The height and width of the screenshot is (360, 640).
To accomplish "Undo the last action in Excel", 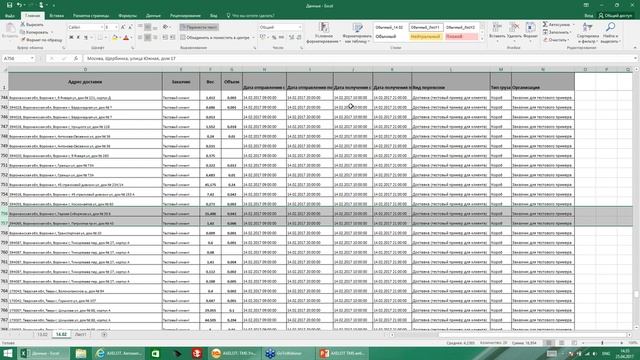I will point(19,5).
